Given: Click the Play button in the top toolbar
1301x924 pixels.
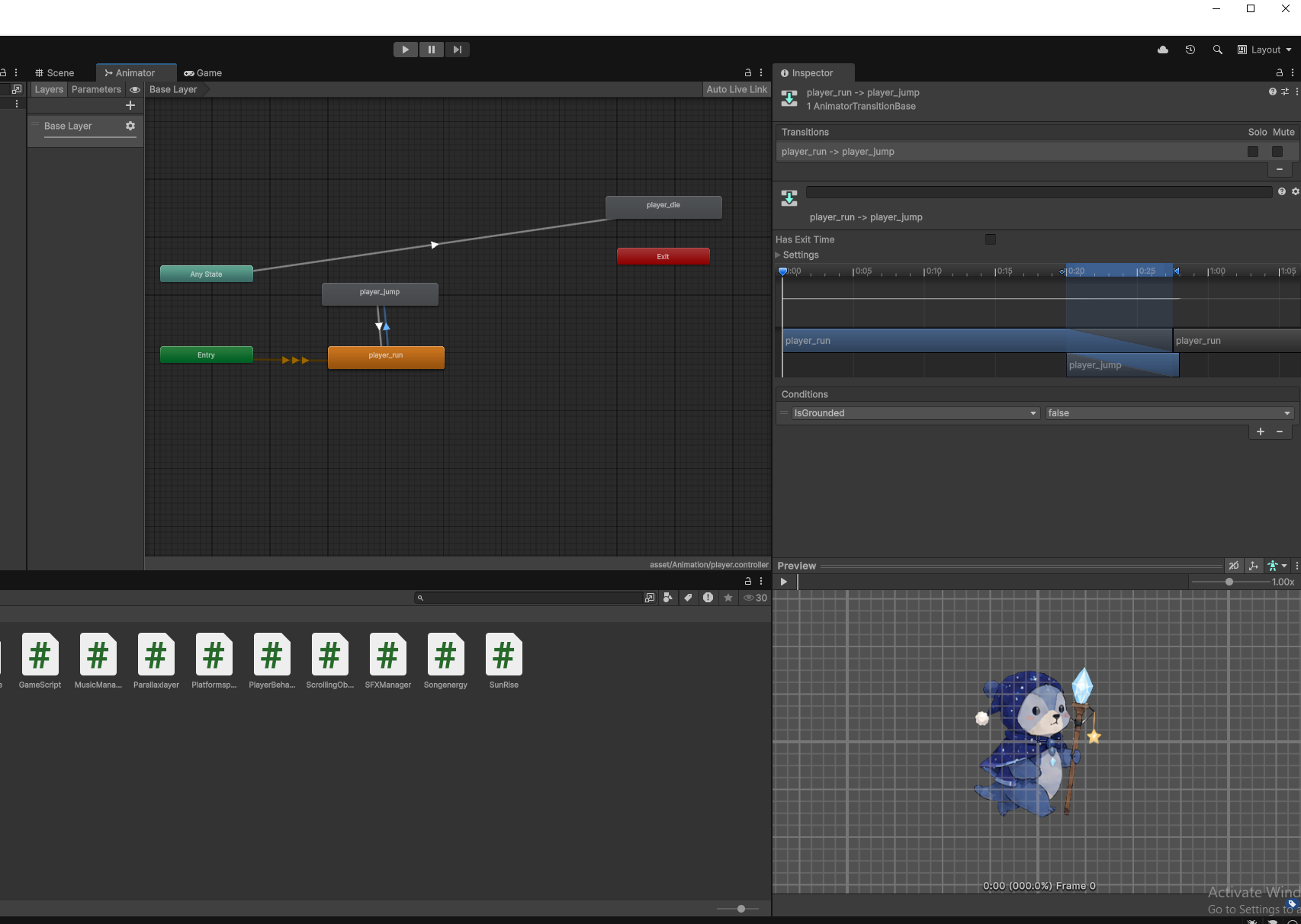Looking at the screenshot, I should (x=406, y=50).
